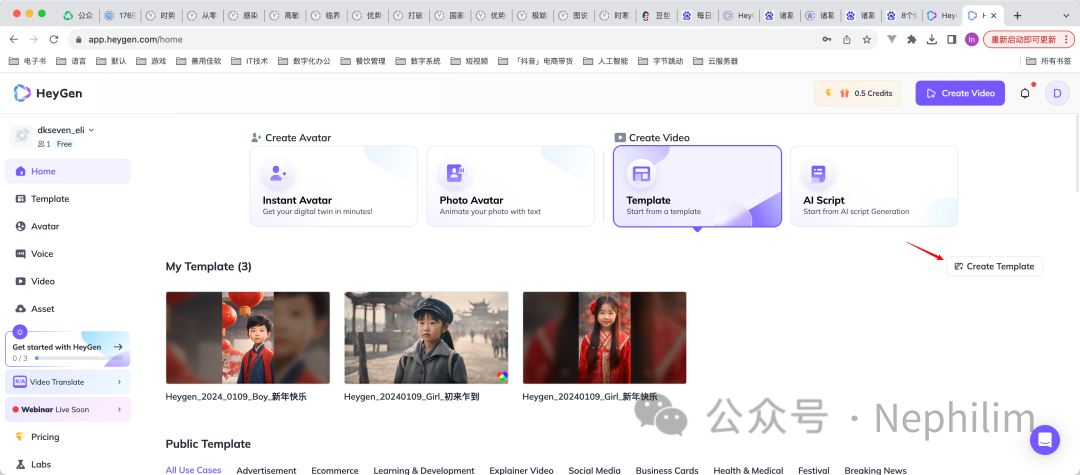Viewport: 1080px width, 475px height.
Task: Click the HeyGen logo
Action: pos(48,93)
